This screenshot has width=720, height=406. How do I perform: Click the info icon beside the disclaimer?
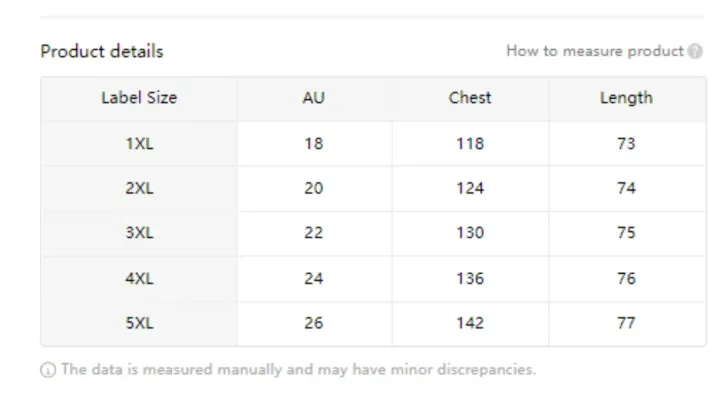point(48,370)
